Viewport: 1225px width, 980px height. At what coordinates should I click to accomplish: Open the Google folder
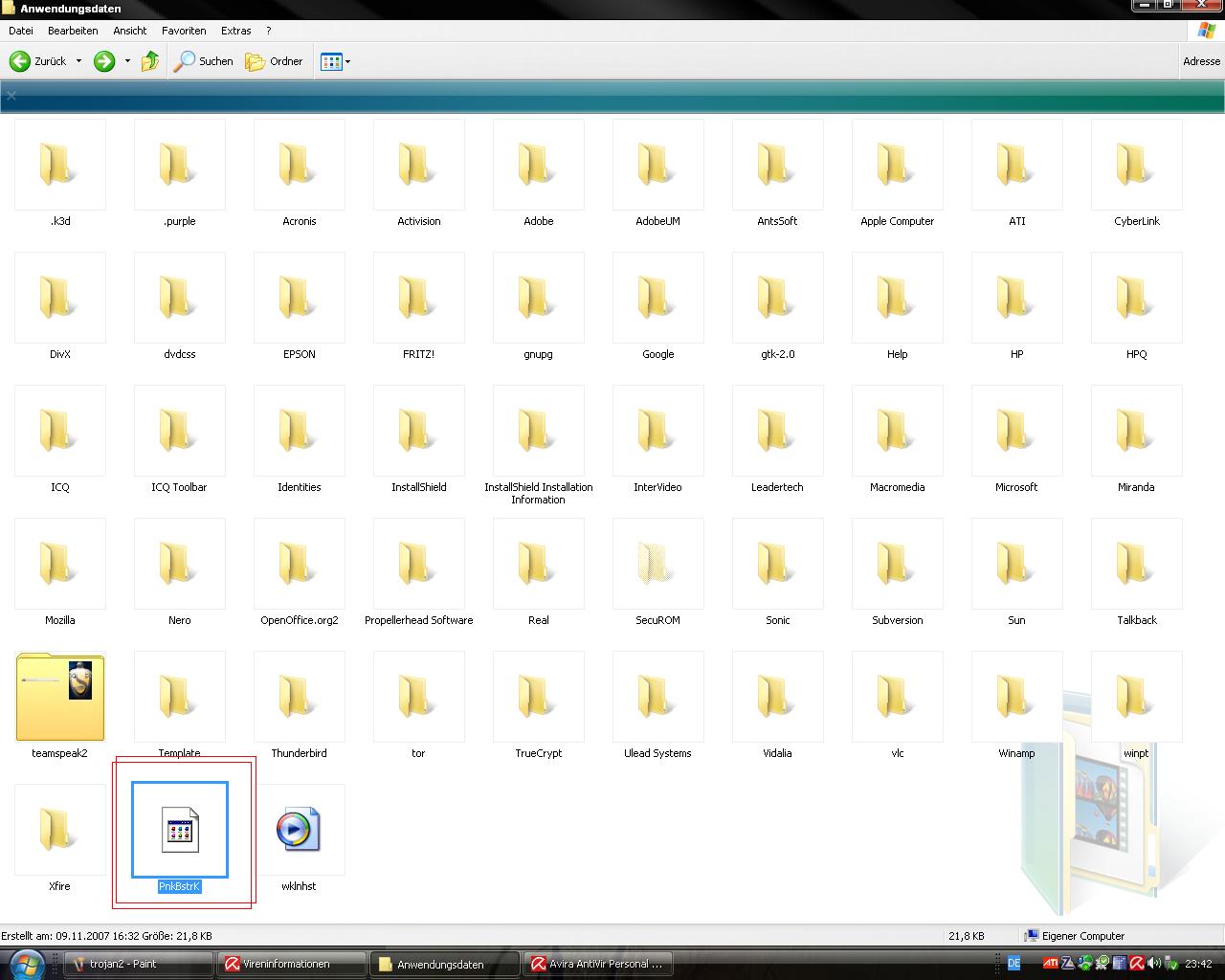[x=658, y=298]
